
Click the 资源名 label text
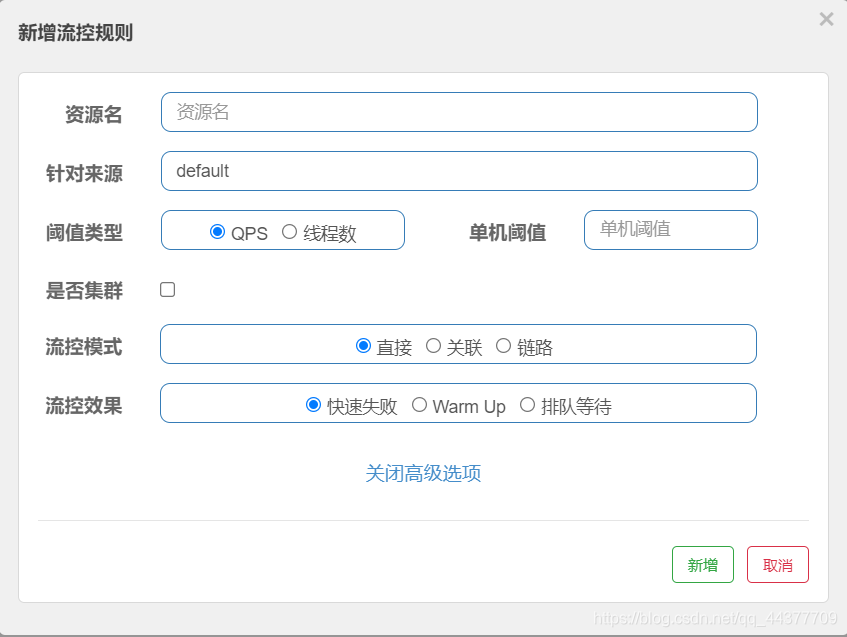93,115
